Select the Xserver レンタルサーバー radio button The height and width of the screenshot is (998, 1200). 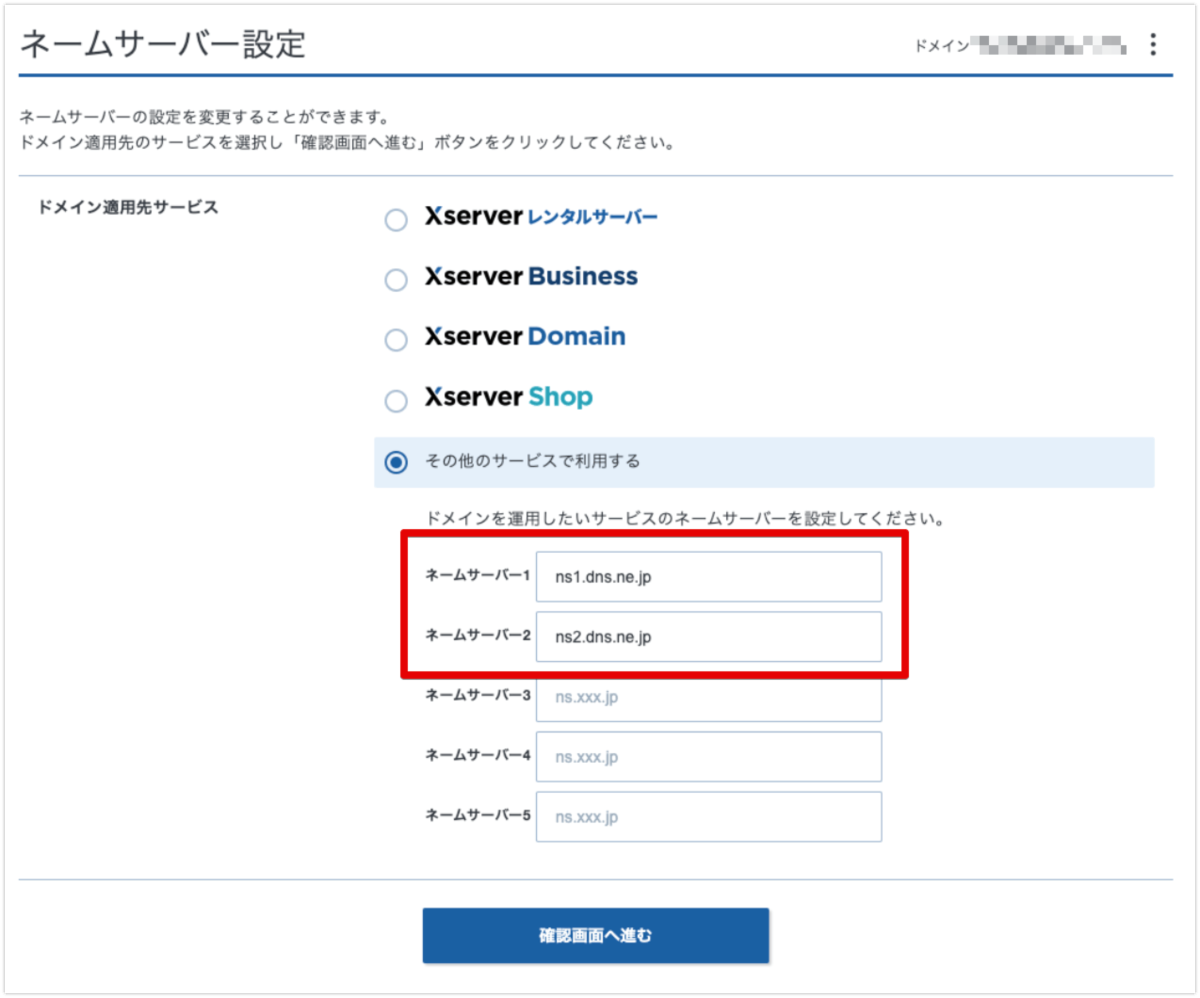pos(395,219)
